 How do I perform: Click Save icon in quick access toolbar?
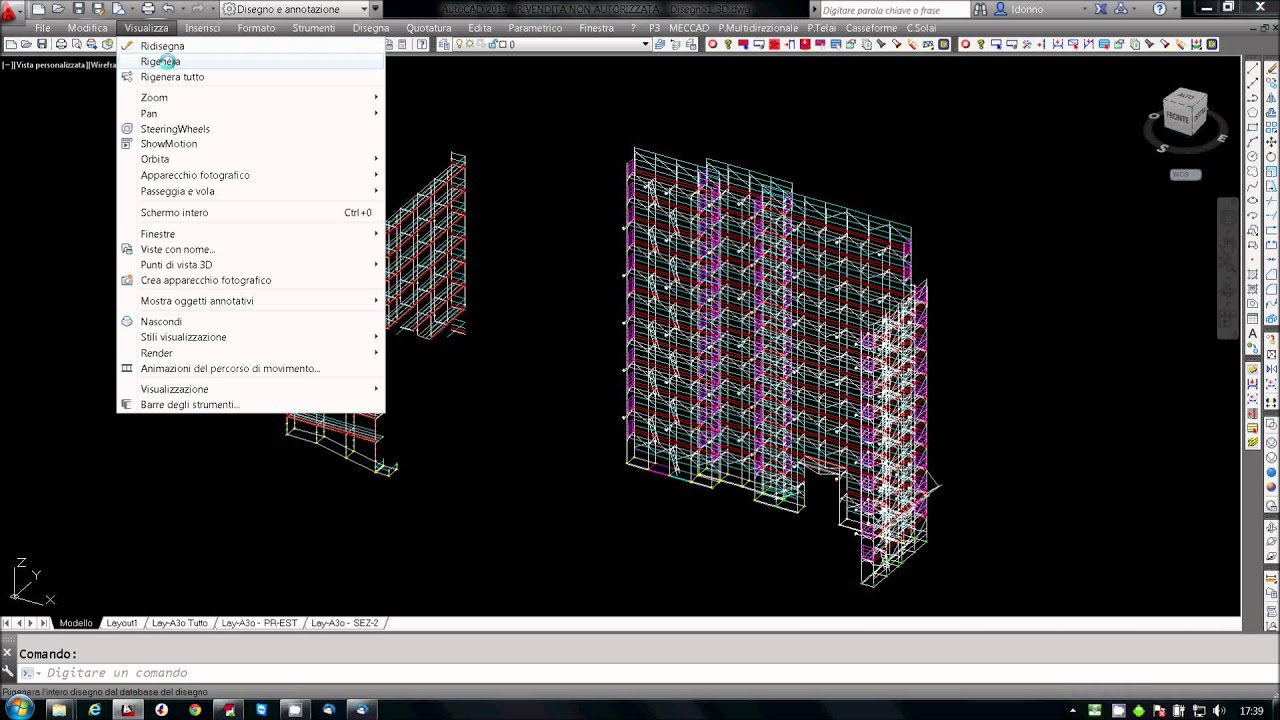pyautogui.click(x=78, y=9)
